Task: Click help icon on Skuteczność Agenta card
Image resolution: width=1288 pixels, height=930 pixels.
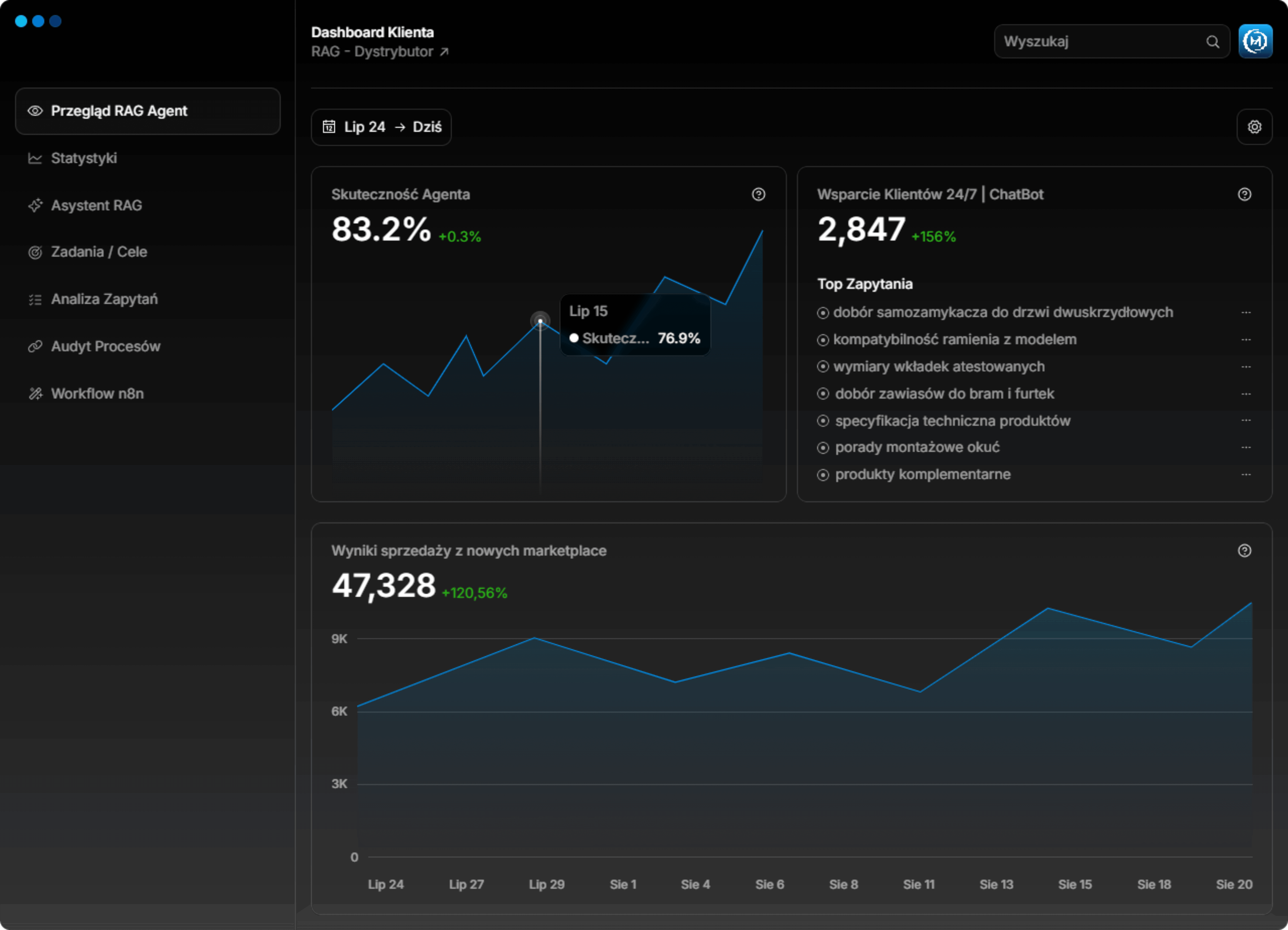Action: tap(758, 194)
